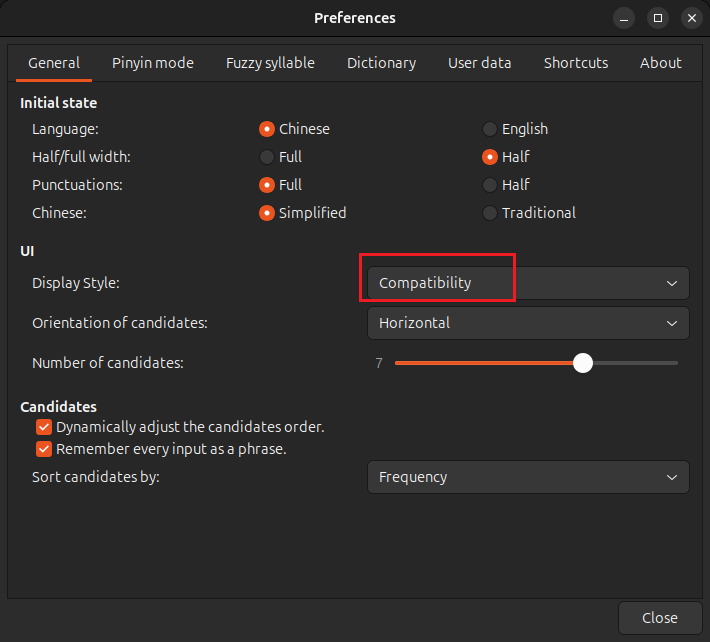710x642 pixels.
Task: Open the Display Style dropdown
Action: click(528, 283)
